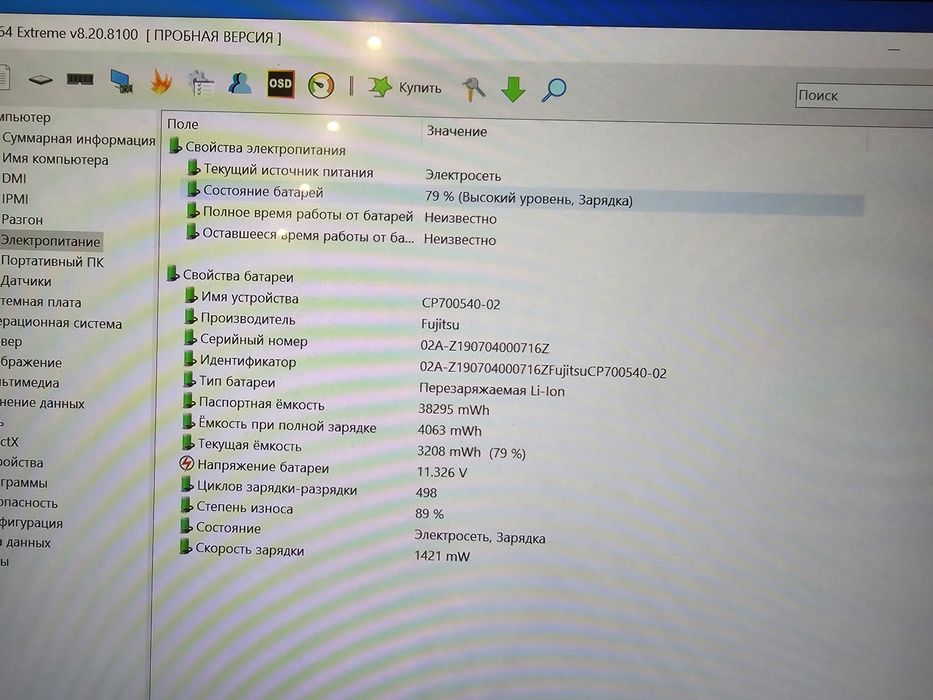Click full charge value 4063 mWh
The height and width of the screenshot is (700, 933).
tap(450, 430)
